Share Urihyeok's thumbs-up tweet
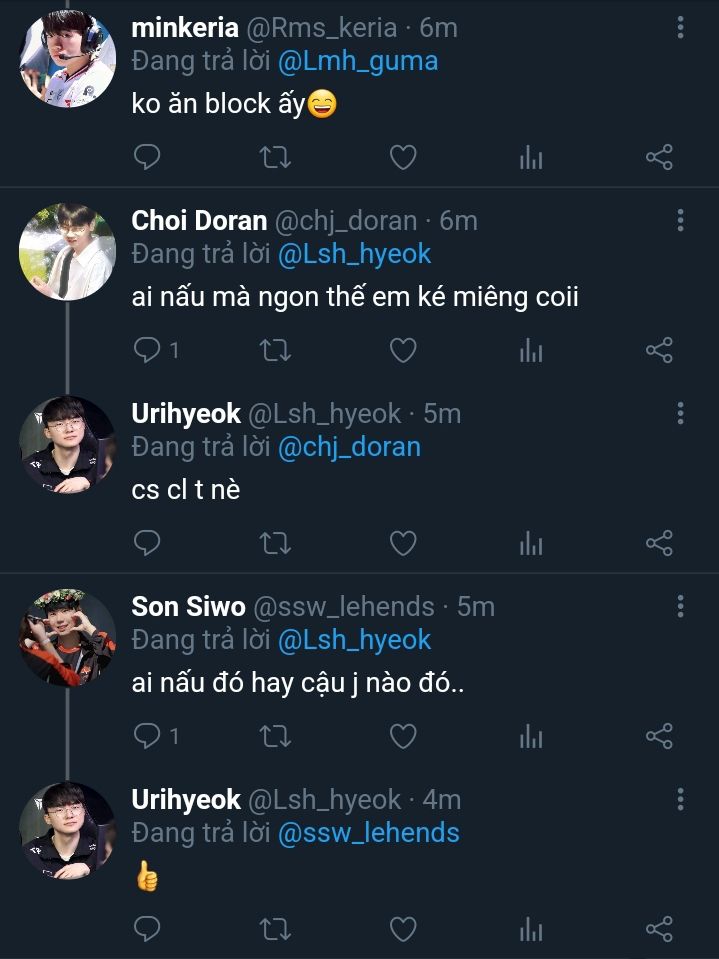719x959 pixels. coord(659,929)
